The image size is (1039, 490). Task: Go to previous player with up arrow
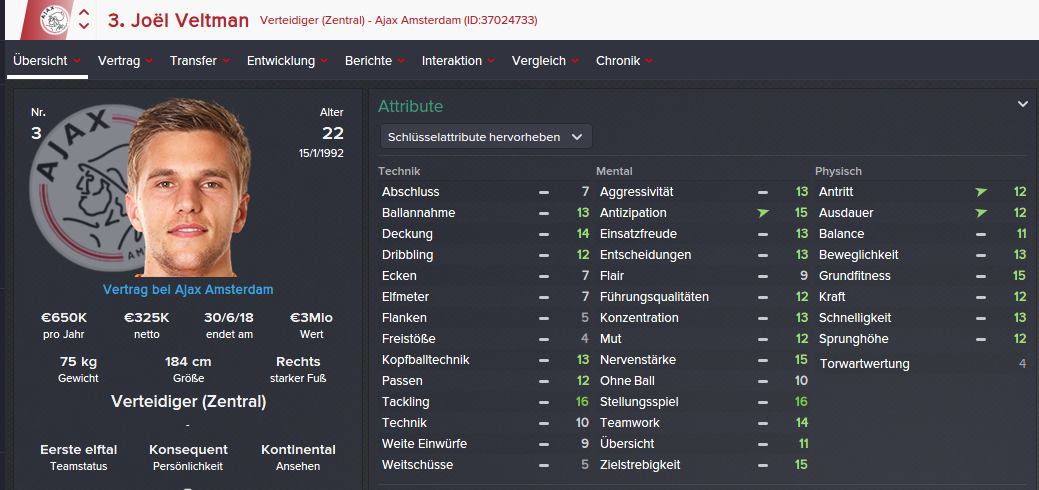pos(85,13)
